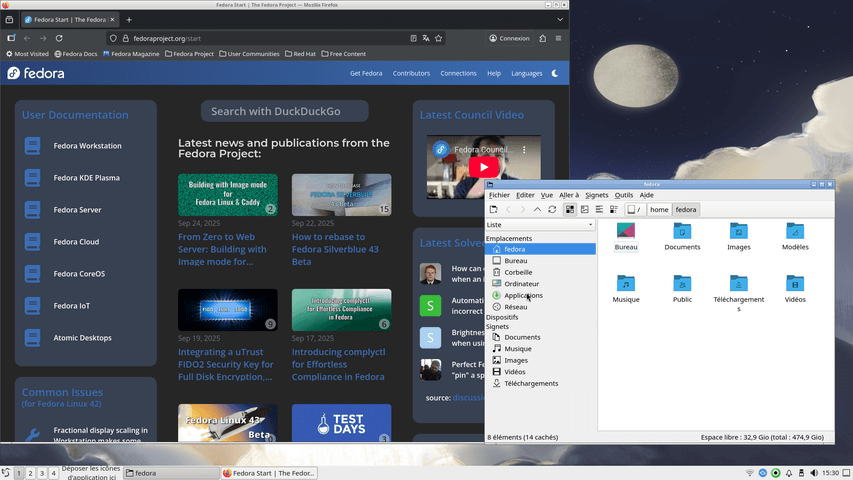Open the Aller à menu
This screenshot has height=480, width=853.
tap(569, 195)
